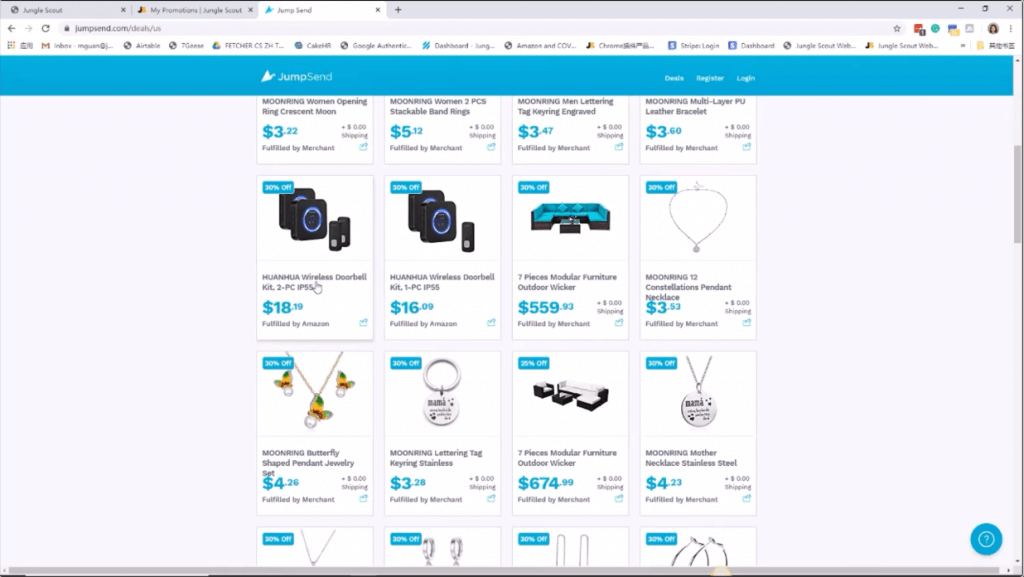Viewport: 1024px width, 577px height.
Task: Go back to the previous page
Action: [x=11, y=28]
